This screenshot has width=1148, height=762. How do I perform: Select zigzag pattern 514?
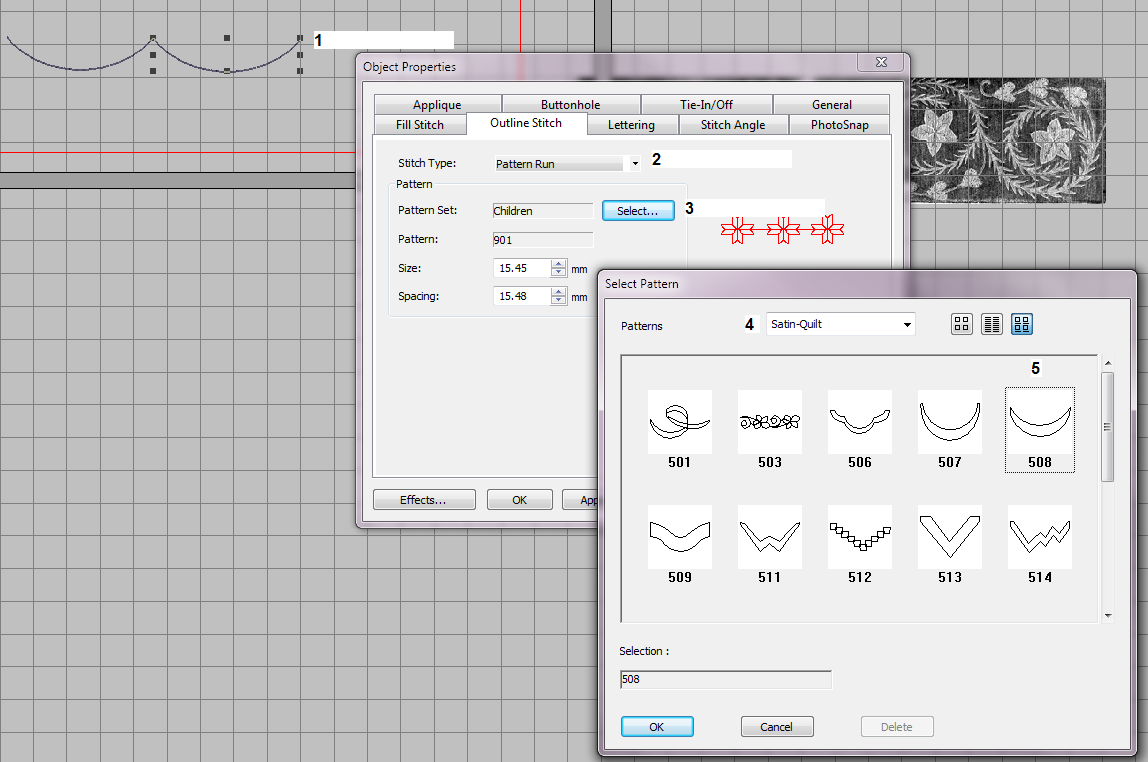coord(1040,537)
